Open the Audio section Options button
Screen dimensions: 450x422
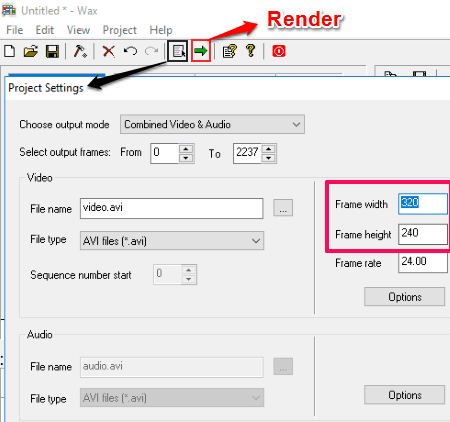pyautogui.click(x=404, y=395)
